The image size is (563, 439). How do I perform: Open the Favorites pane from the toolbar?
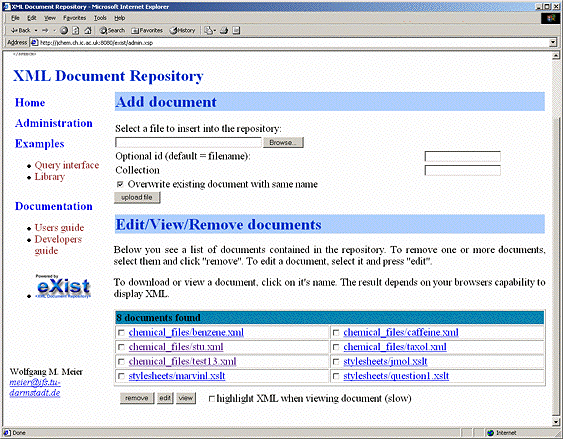(x=147, y=31)
